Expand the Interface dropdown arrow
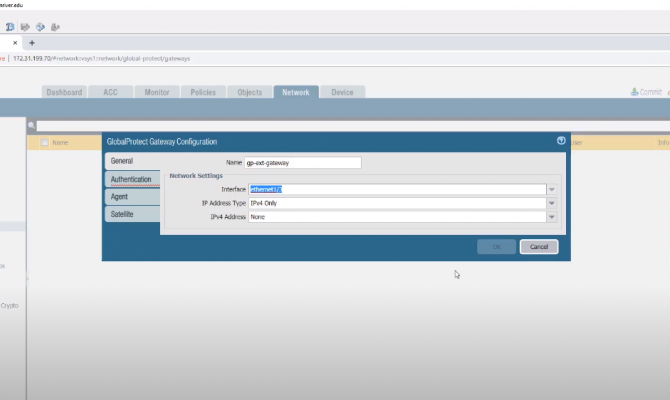Image resolution: width=670 pixels, height=400 pixels. (552, 189)
